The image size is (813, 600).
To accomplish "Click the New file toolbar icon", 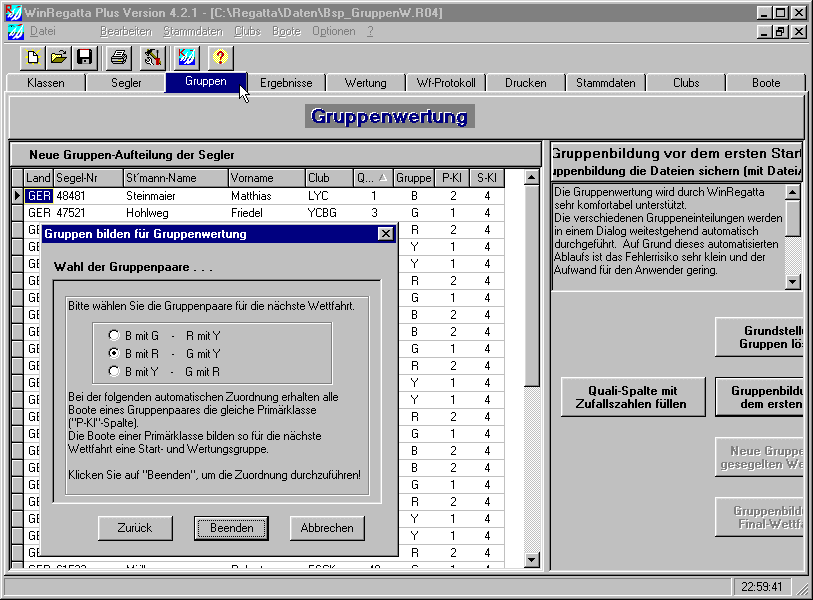I will [33, 57].
